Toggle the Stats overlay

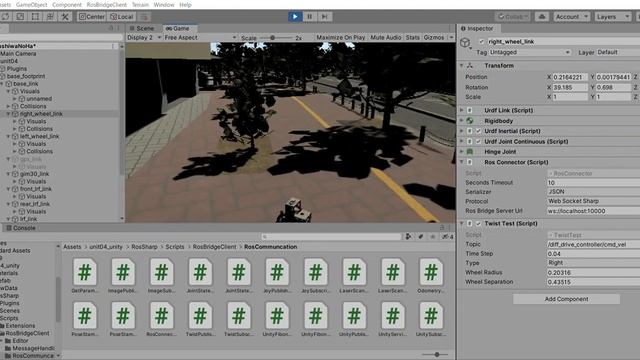point(413,38)
